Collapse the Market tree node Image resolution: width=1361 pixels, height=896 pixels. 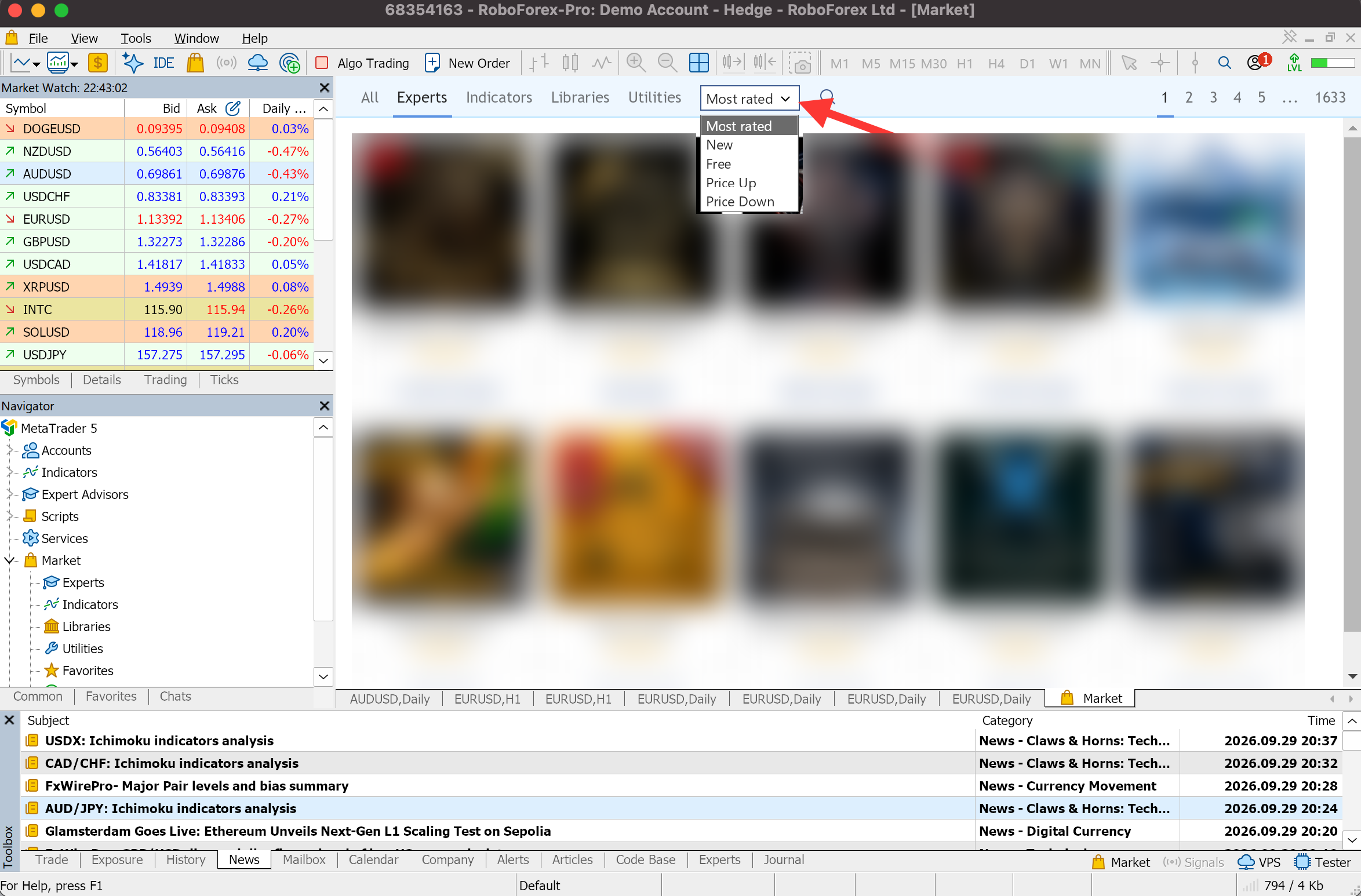click(x=10, y=560)
